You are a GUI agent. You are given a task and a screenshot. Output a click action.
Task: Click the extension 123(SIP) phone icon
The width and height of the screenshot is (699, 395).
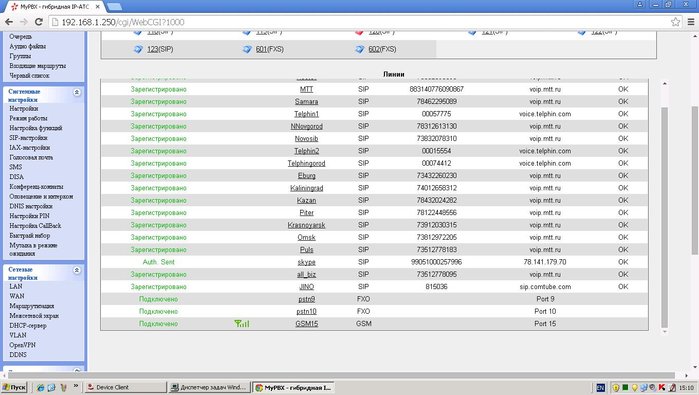pos(138,49)
